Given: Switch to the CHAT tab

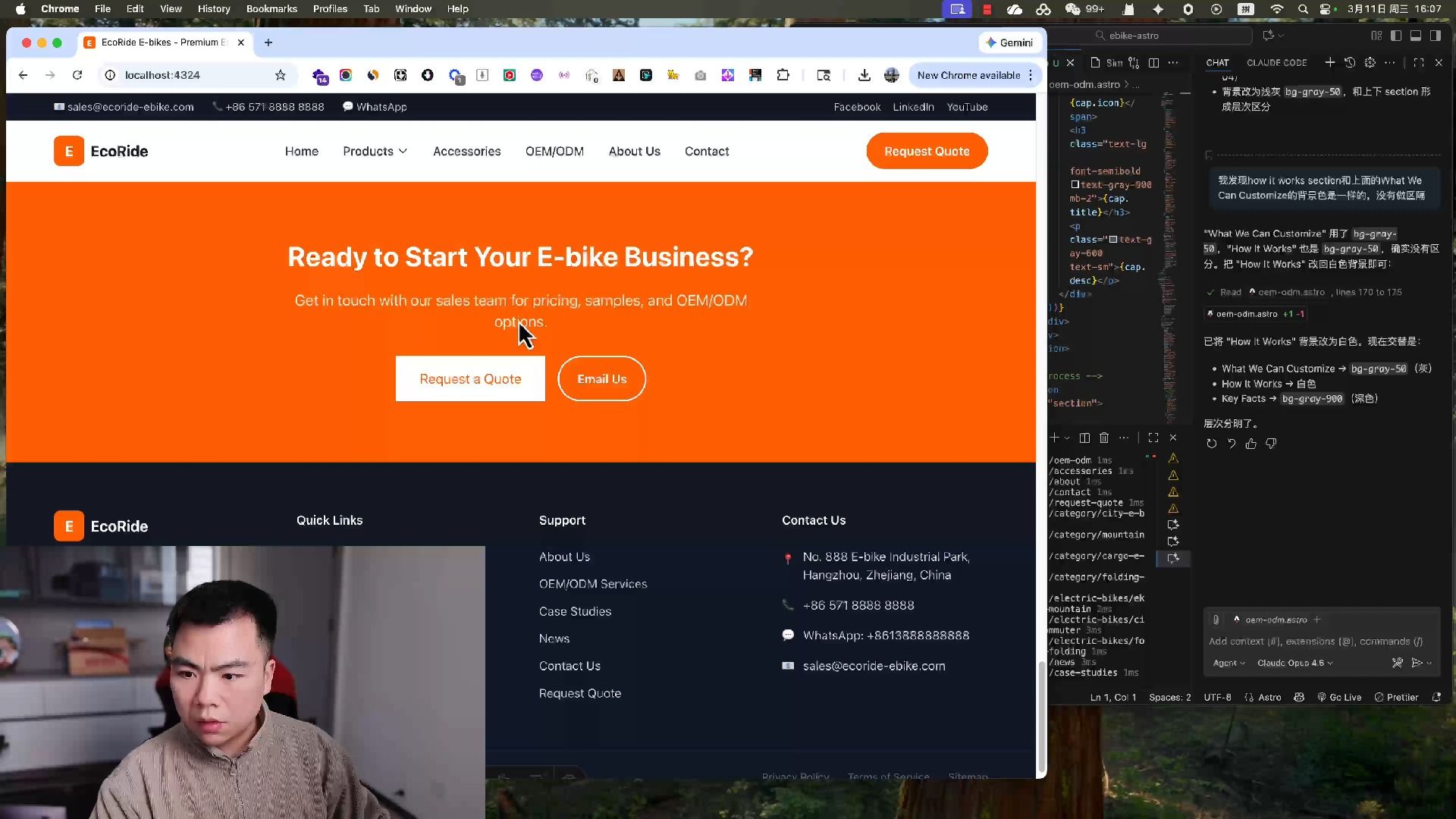Looking at the screenshot, I should coord(1217,63).
